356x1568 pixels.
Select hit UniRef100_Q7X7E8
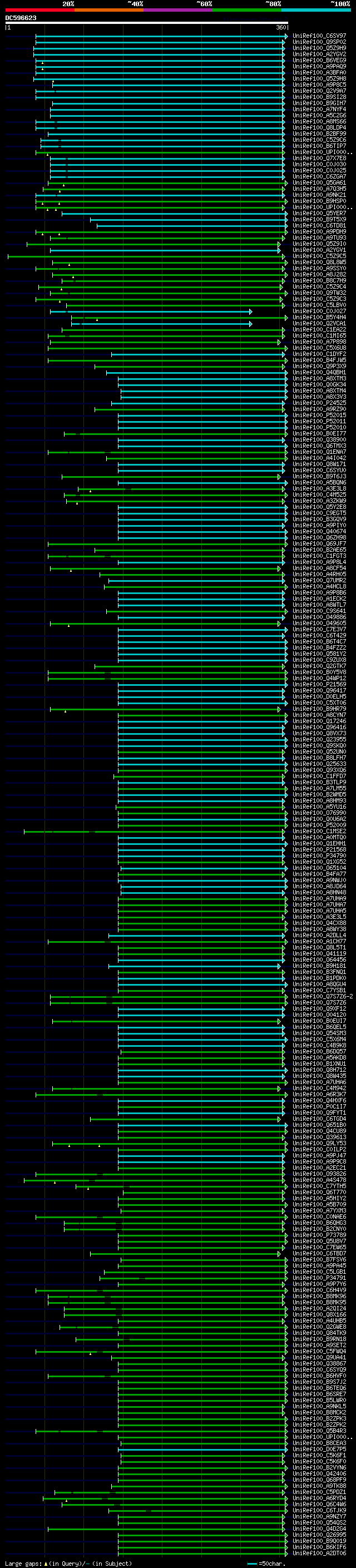(x=319, y=159)
